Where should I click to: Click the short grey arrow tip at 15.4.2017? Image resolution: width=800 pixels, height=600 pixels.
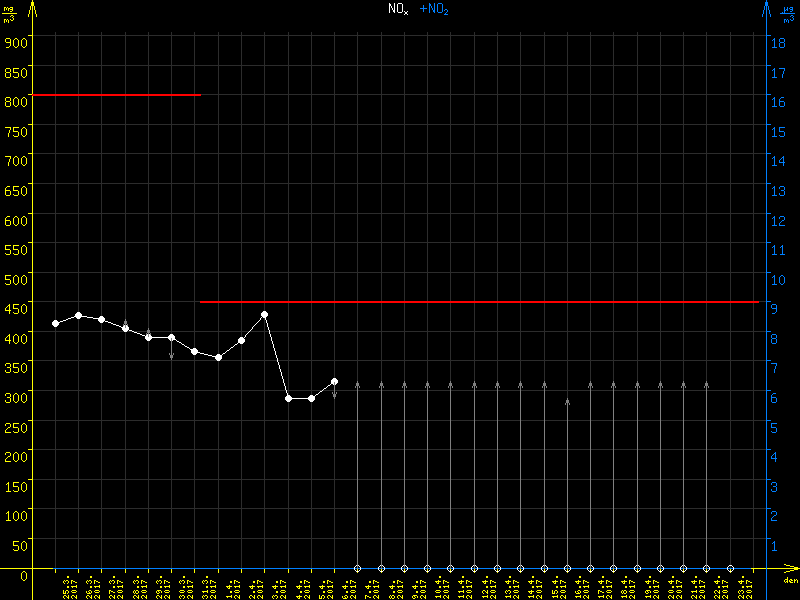[x=568, y=401]
